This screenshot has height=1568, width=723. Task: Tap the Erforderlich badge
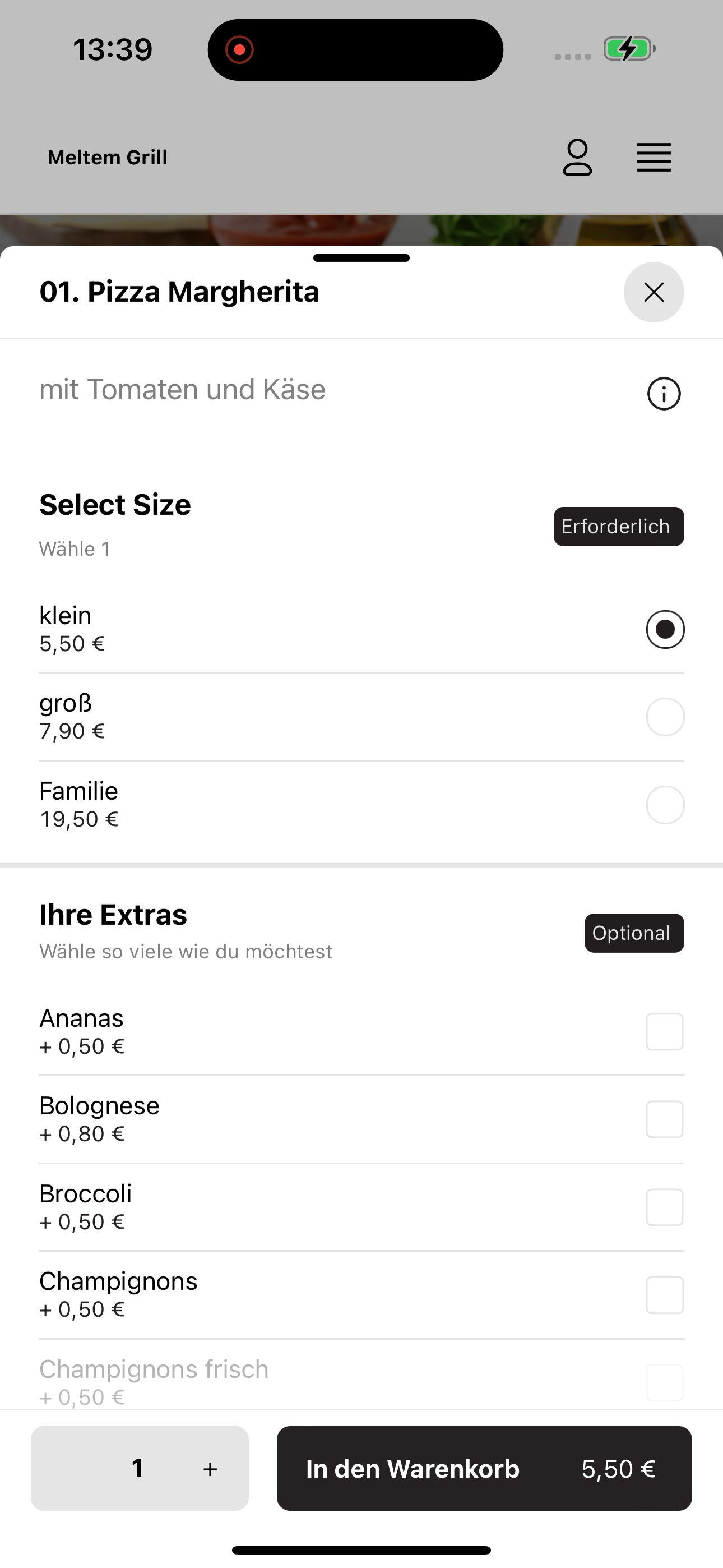coord(619,527)
